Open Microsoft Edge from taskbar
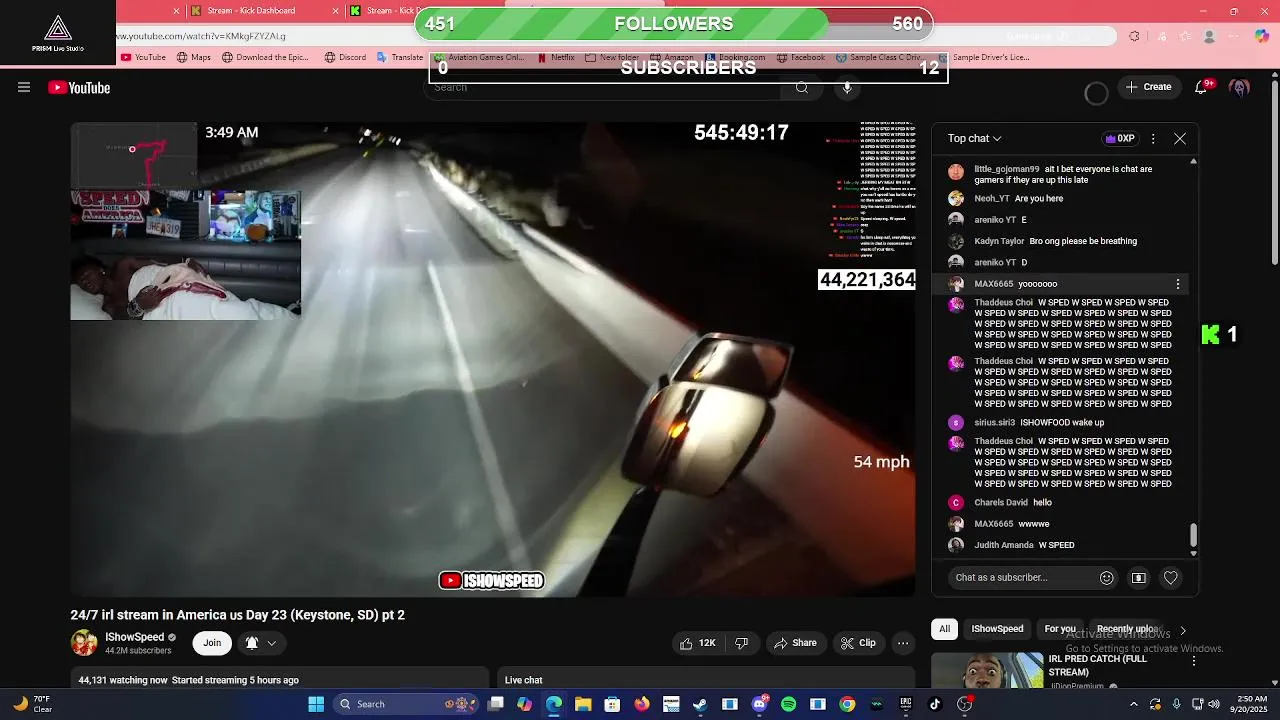Image resolution: width=1280 pixels, height=720 pixels. click(554, 704)
